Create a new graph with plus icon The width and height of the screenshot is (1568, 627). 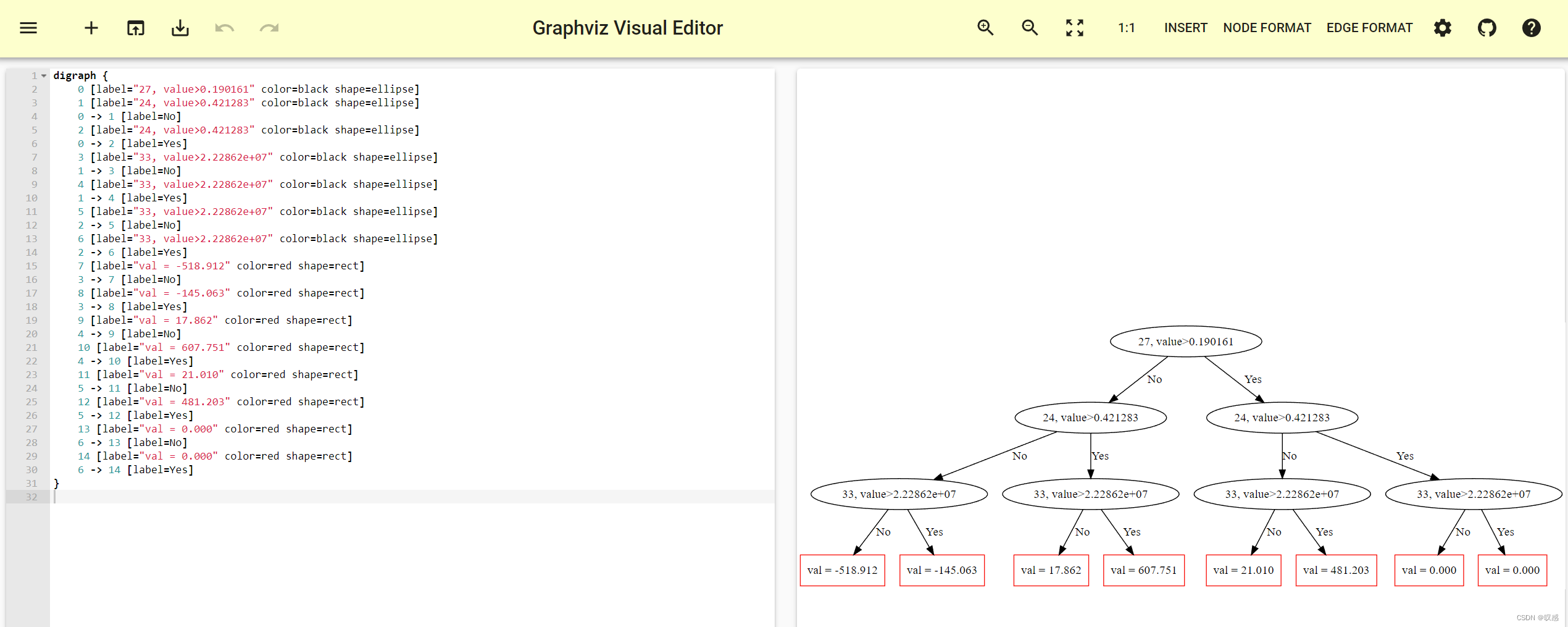pos(91,28)
